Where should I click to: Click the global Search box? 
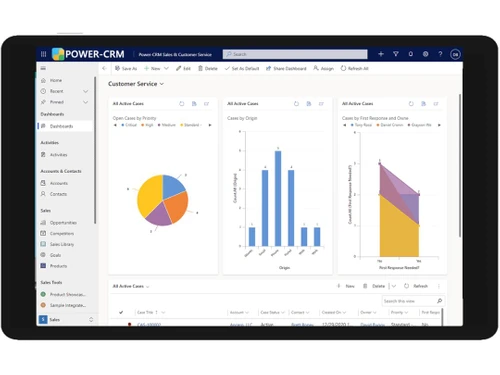(295, 54)
